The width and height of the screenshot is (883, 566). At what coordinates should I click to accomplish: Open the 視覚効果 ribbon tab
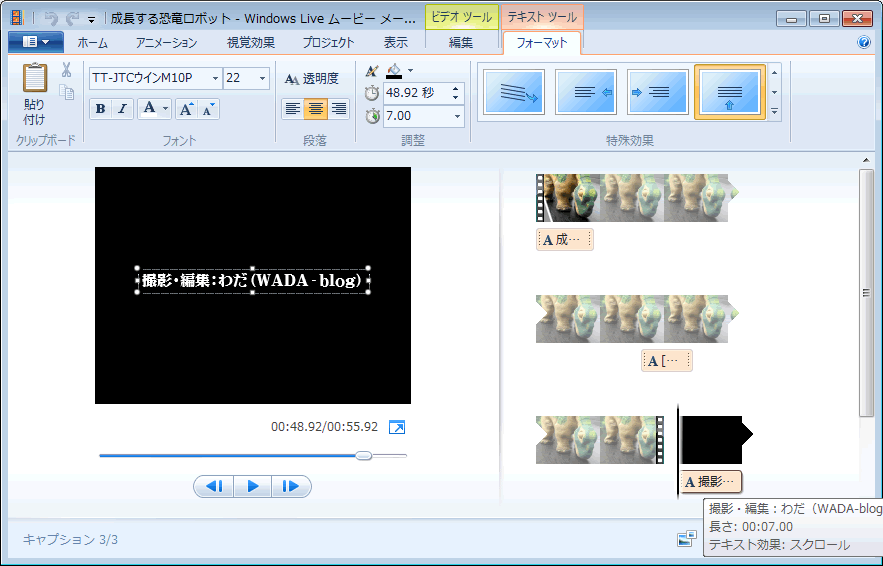pyautogui.click(x=251, y=43)
